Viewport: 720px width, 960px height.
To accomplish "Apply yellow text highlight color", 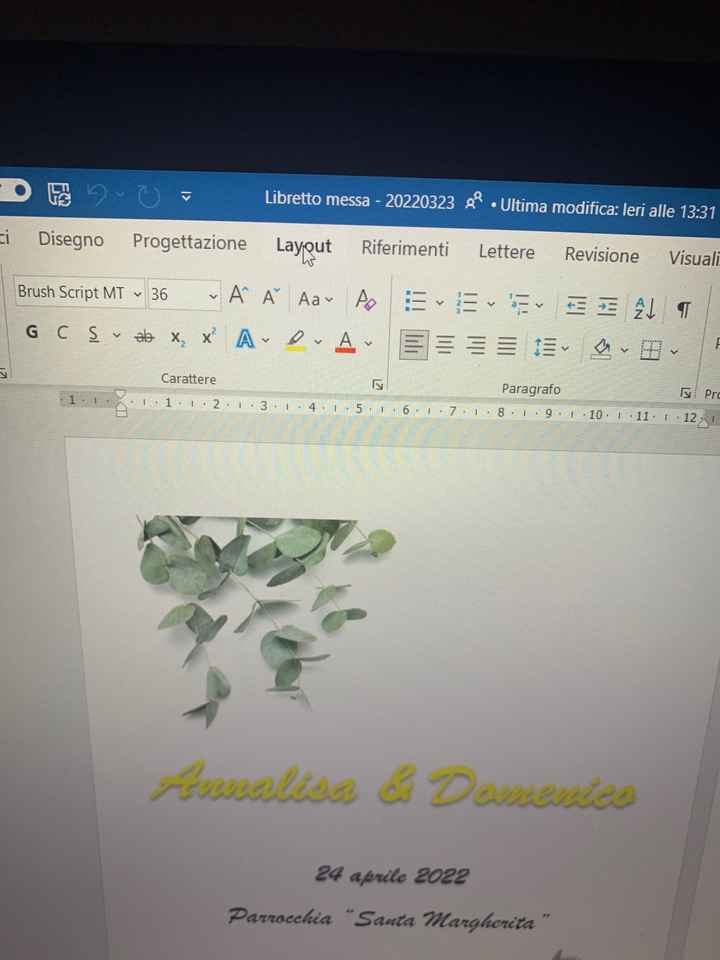I will (x=296, y=341).
